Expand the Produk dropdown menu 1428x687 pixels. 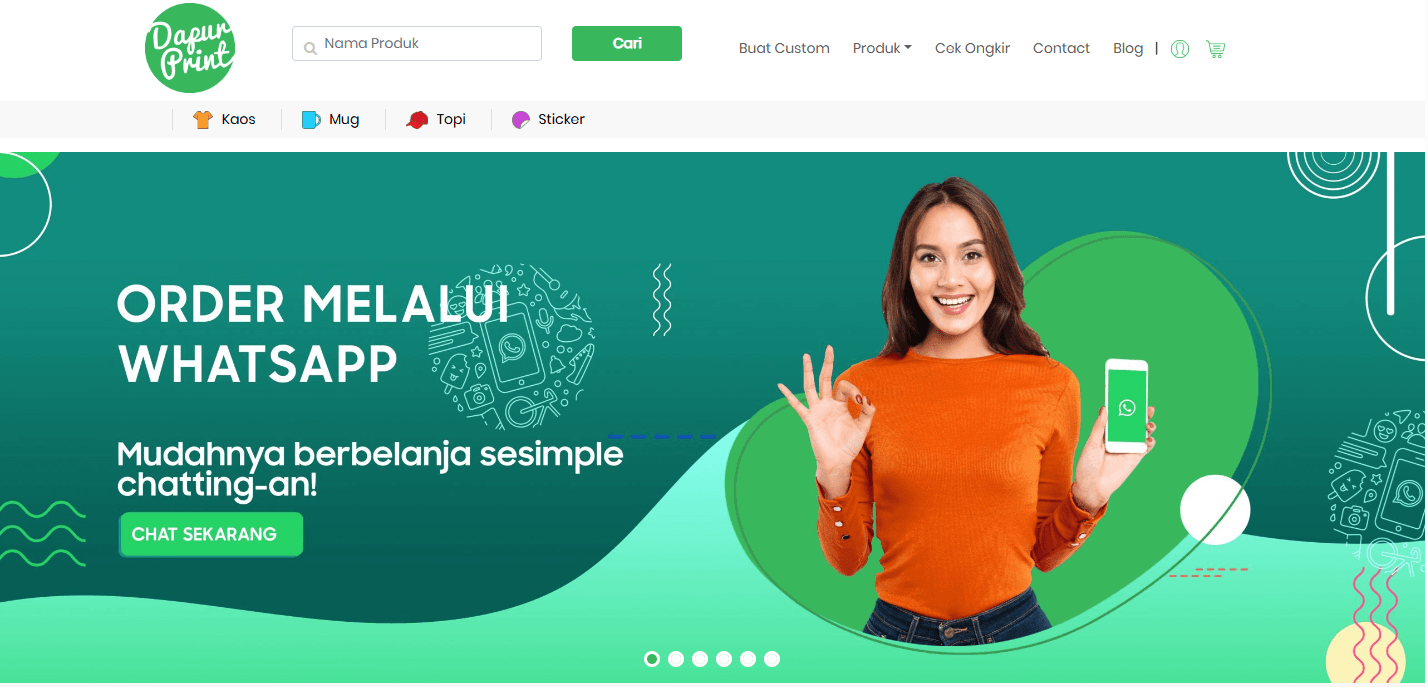pos(882,48)
